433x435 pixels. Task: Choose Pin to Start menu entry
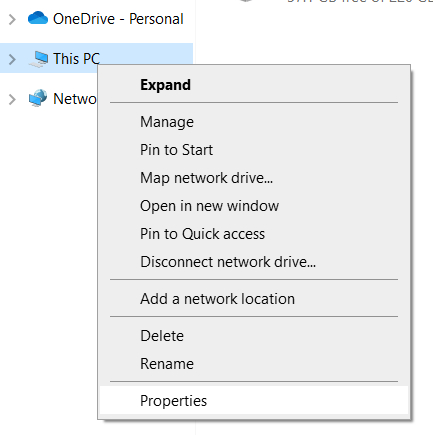pos(254,150)
